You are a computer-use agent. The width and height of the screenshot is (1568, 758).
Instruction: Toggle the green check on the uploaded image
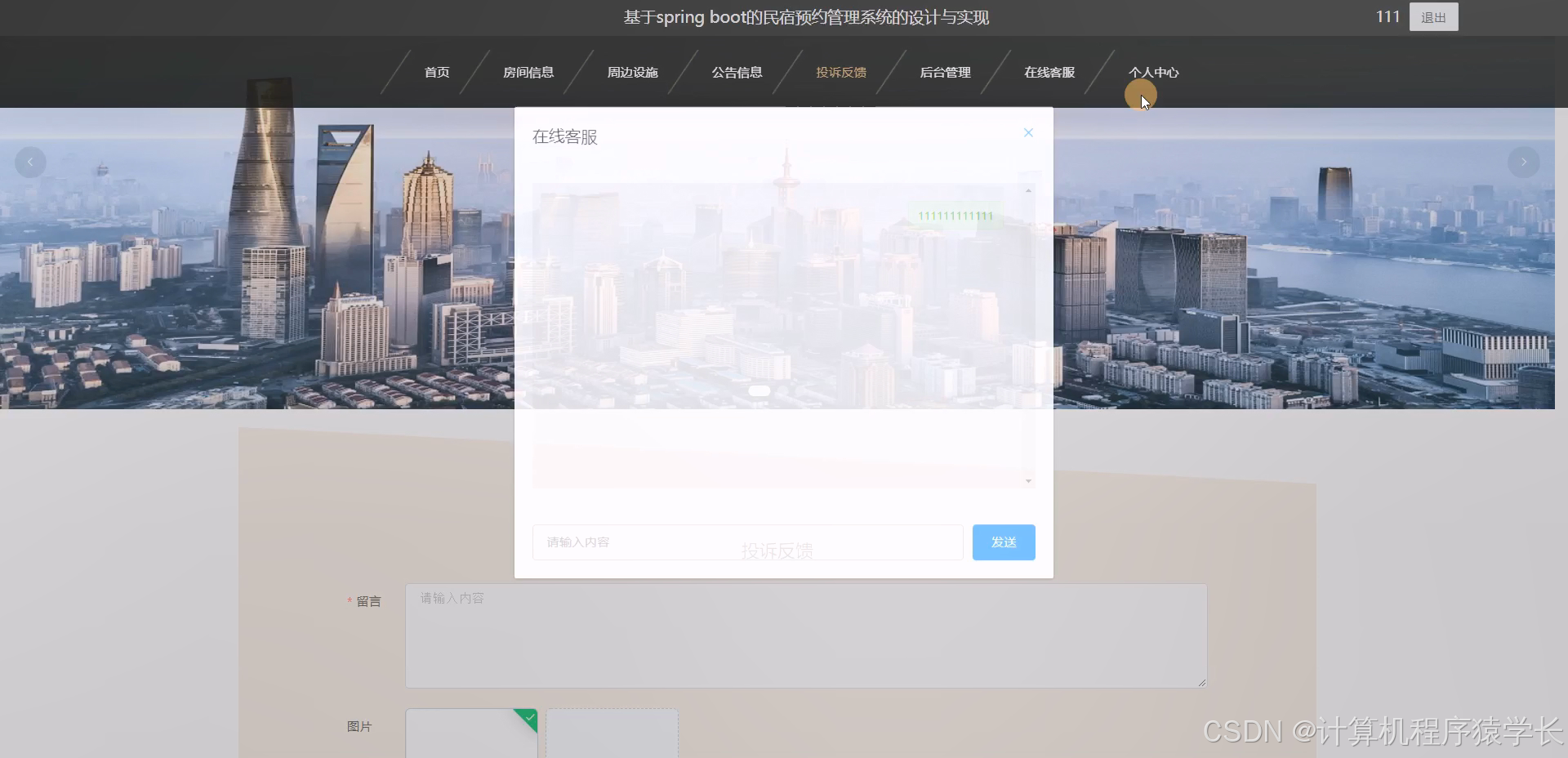(529, 718)
